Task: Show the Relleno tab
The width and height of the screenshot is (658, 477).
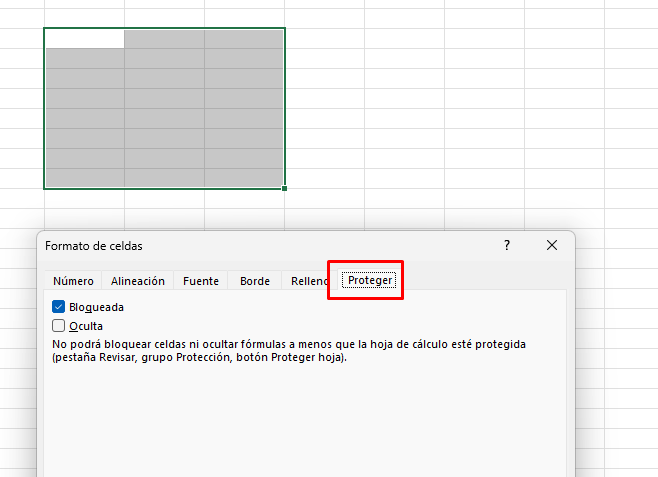Action: pos(308,281)
